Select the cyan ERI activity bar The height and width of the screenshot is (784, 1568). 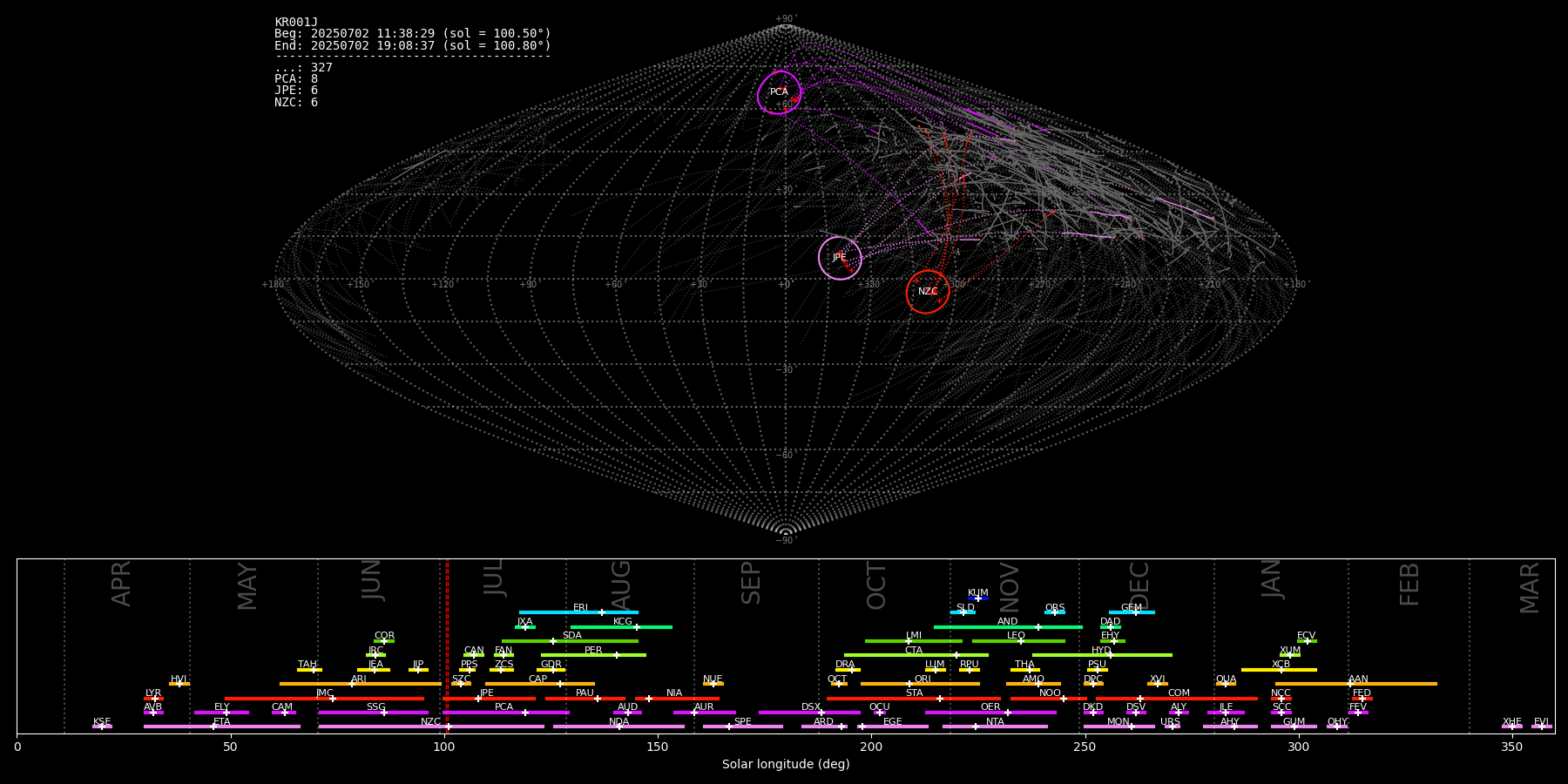(578, 612)
